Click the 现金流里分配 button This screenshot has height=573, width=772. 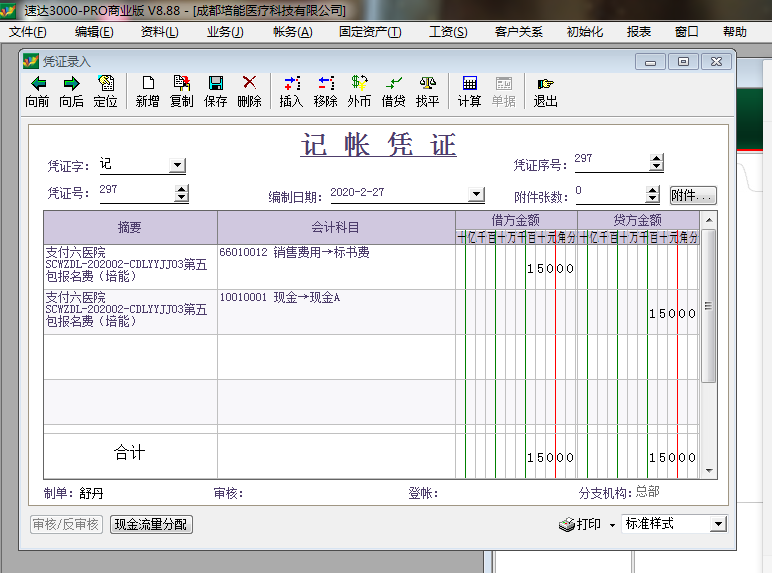click(x=151, y=524)
